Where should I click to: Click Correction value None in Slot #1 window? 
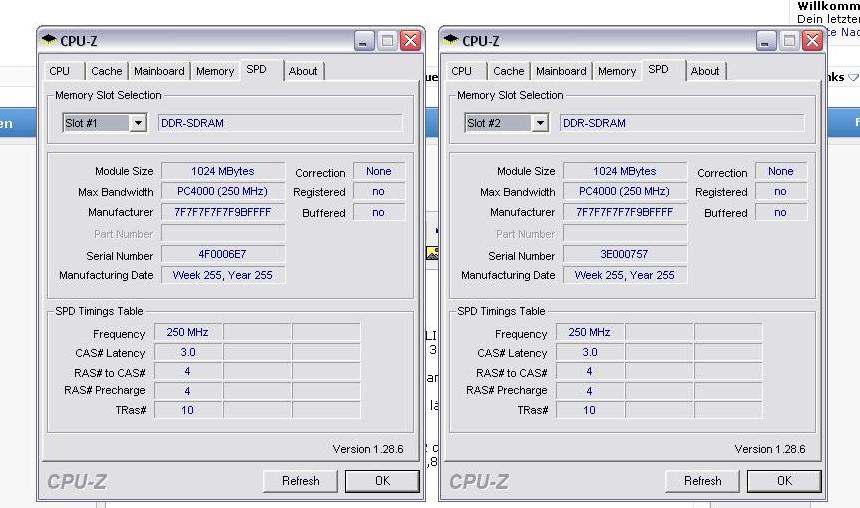pos(379,171)
